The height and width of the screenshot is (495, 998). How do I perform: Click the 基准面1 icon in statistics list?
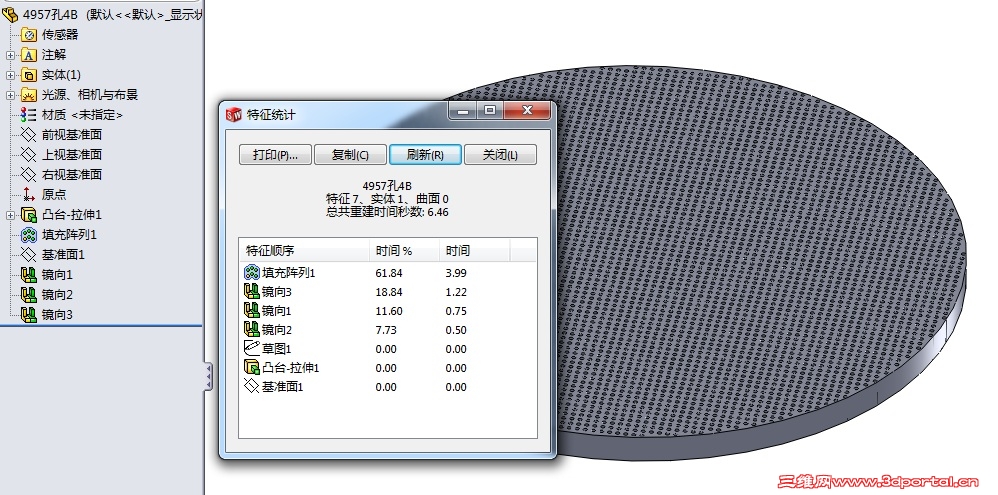pos(252,386)
